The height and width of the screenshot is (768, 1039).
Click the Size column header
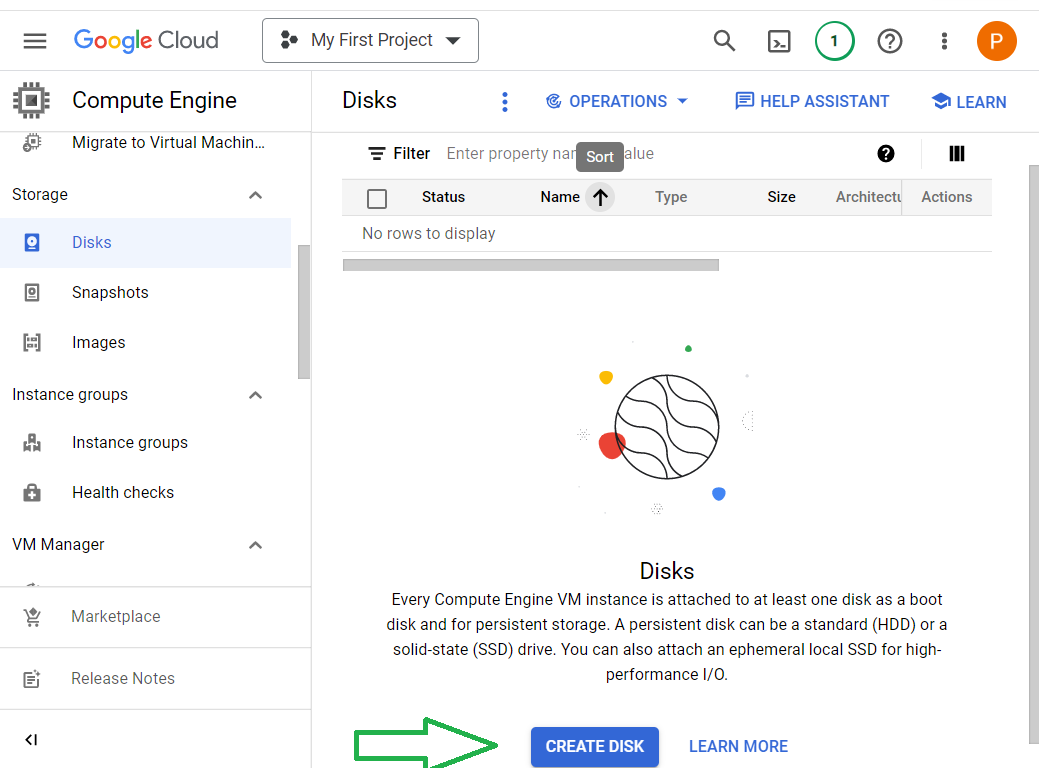click(781, 197)
